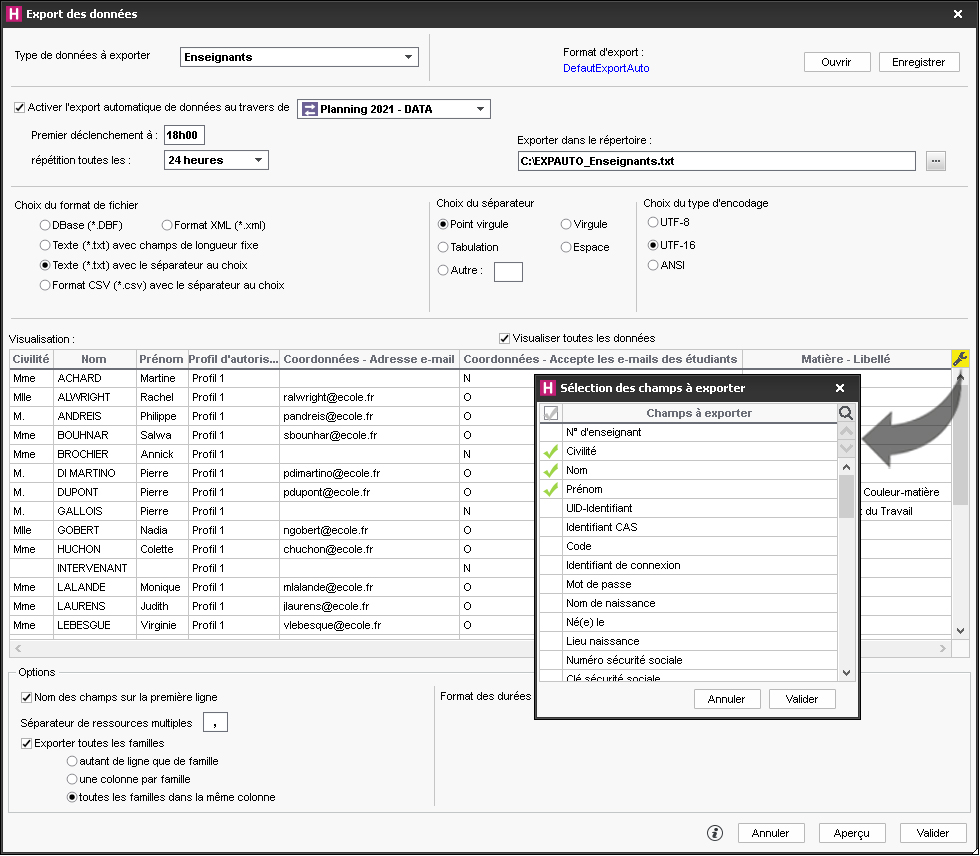Click main Annuler button at bottom

771,833
